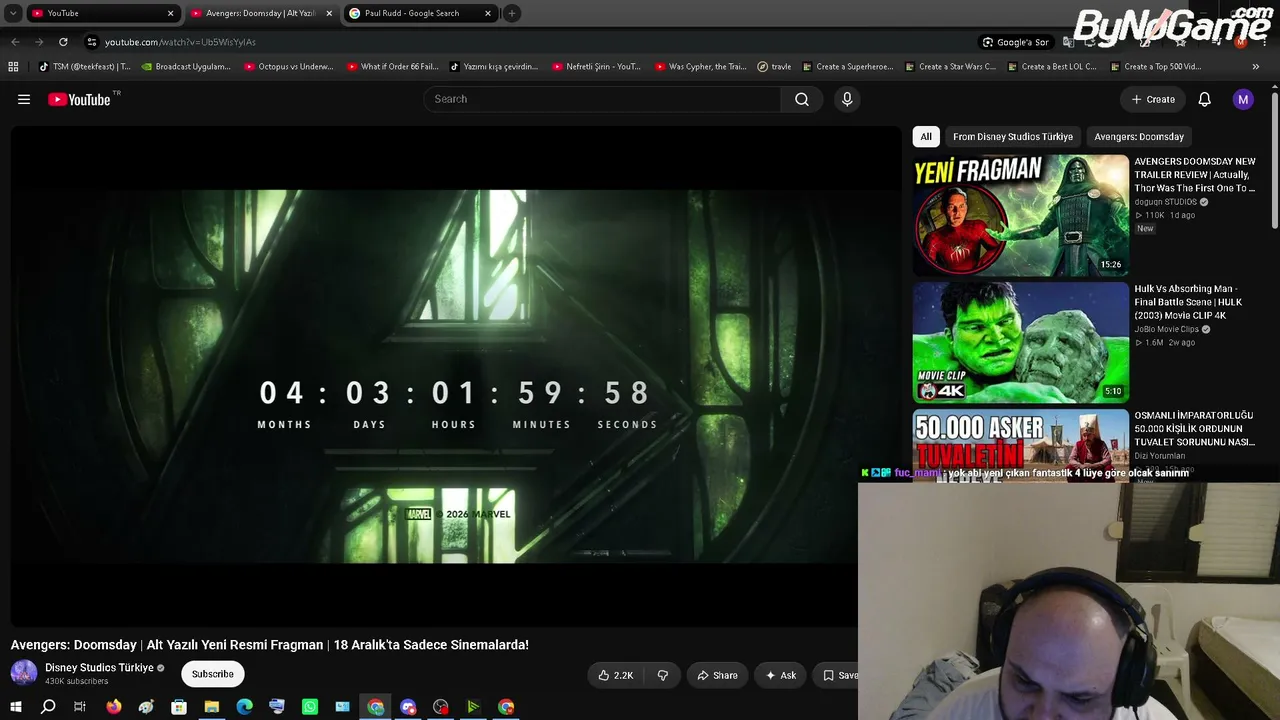Click the Google'a Sor lens button
The image size is (1280, 720).
pyautogui.click(x=1015, y=42)
